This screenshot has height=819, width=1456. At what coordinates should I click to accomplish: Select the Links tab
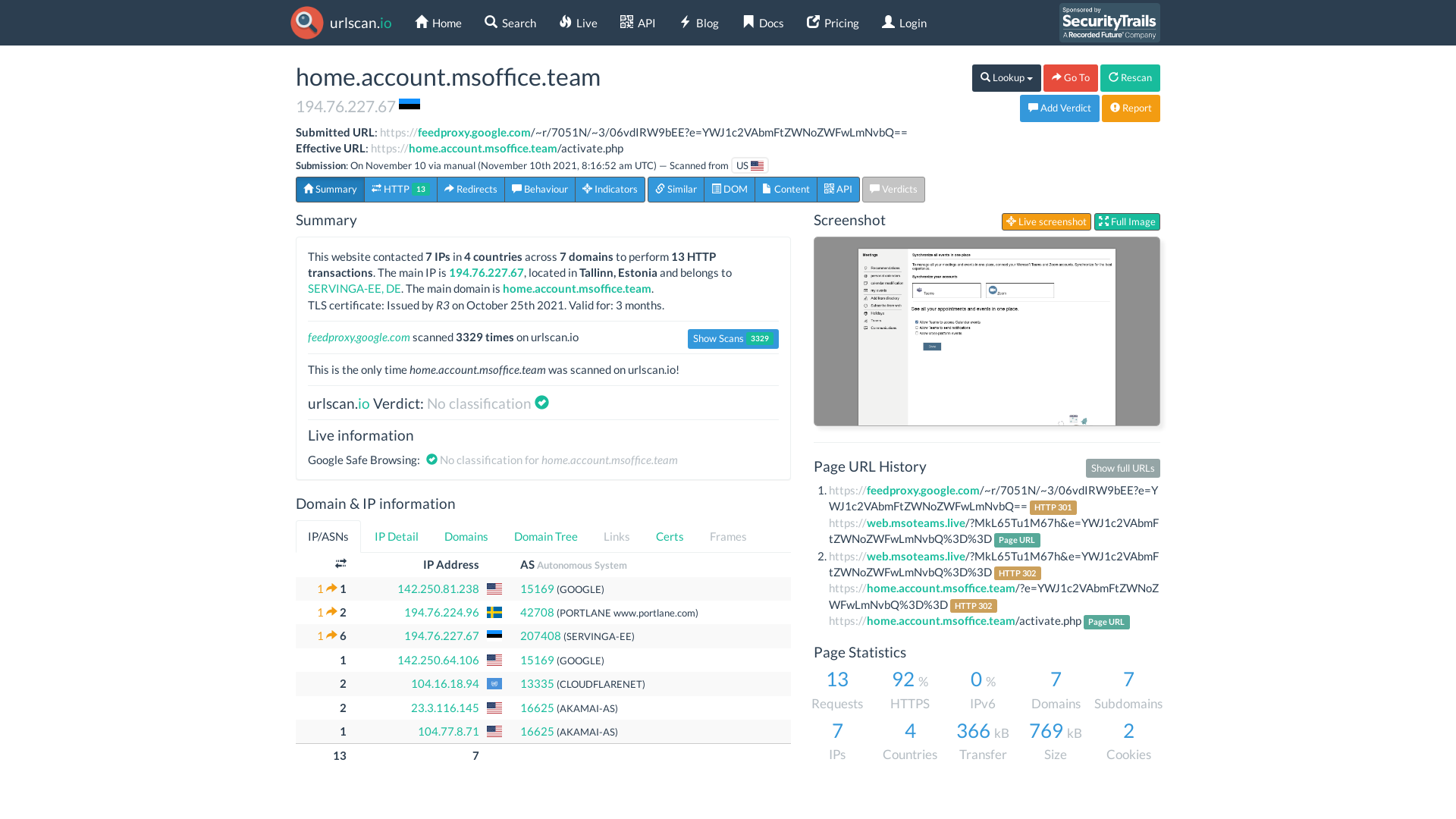point(617,537)
